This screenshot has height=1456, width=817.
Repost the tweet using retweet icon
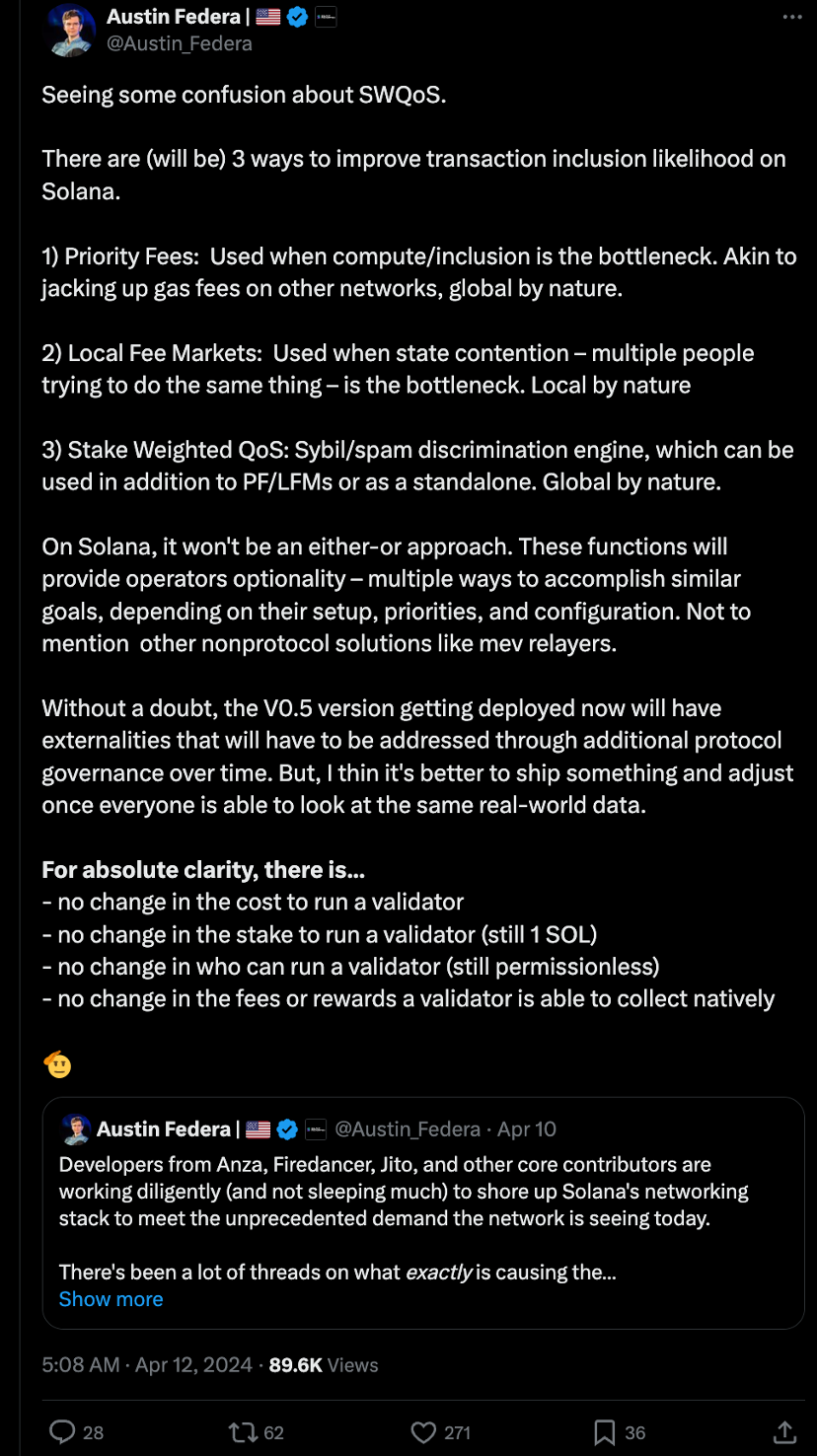point(242,1431)
